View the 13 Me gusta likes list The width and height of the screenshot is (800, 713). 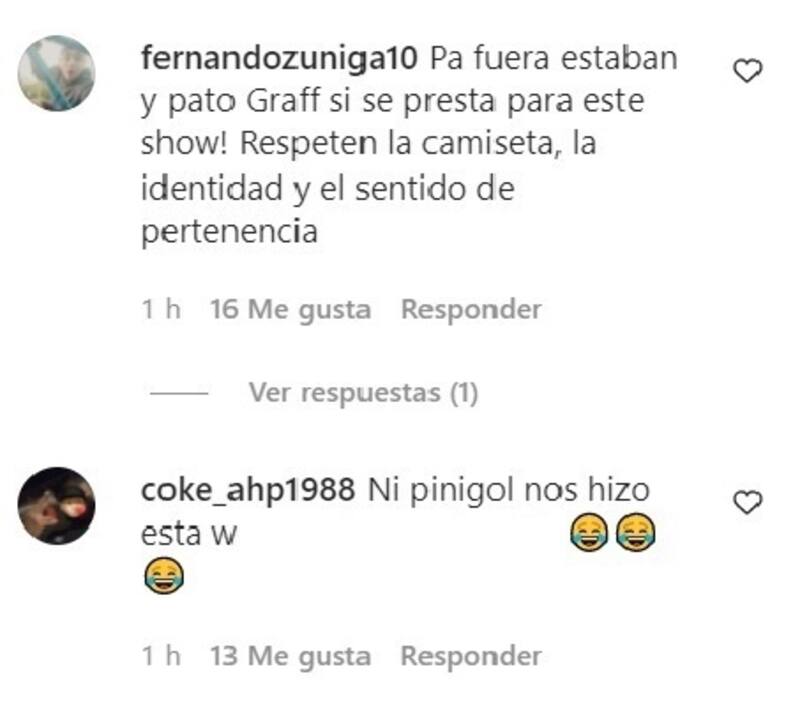(290, 656)
